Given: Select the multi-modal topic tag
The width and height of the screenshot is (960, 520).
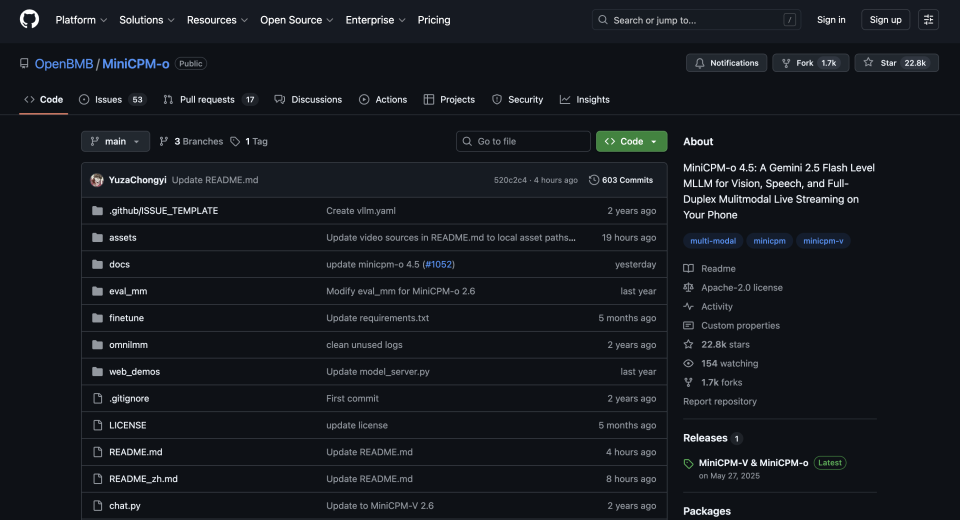Looking at the screenshot, I should click(x=713, y=241).
